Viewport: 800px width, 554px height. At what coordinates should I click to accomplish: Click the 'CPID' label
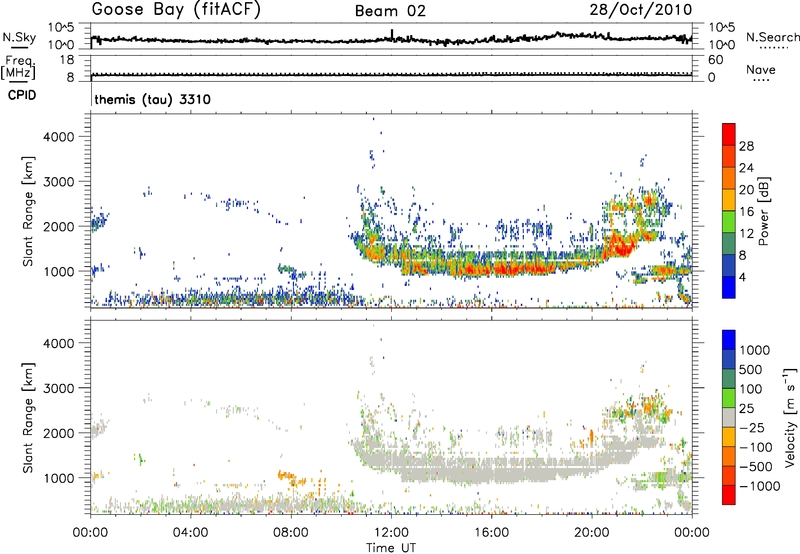(22, 95)
